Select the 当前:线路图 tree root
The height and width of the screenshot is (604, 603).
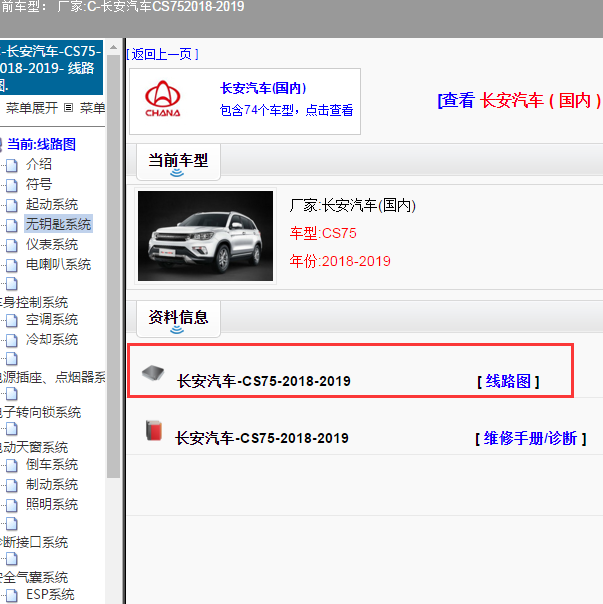pos(41,144)
